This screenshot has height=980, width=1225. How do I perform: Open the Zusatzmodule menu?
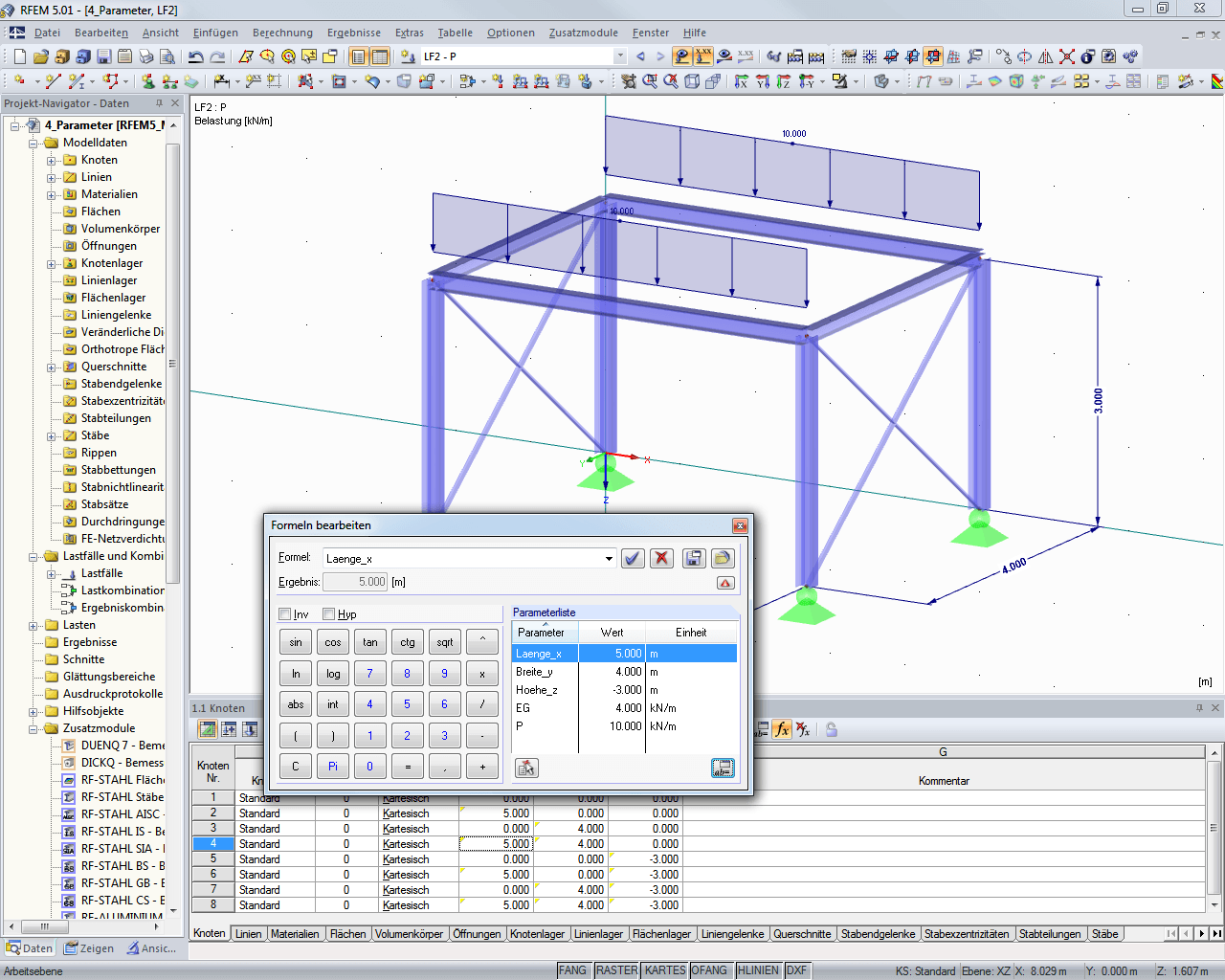pyautogui.click(x=584, y=32)
